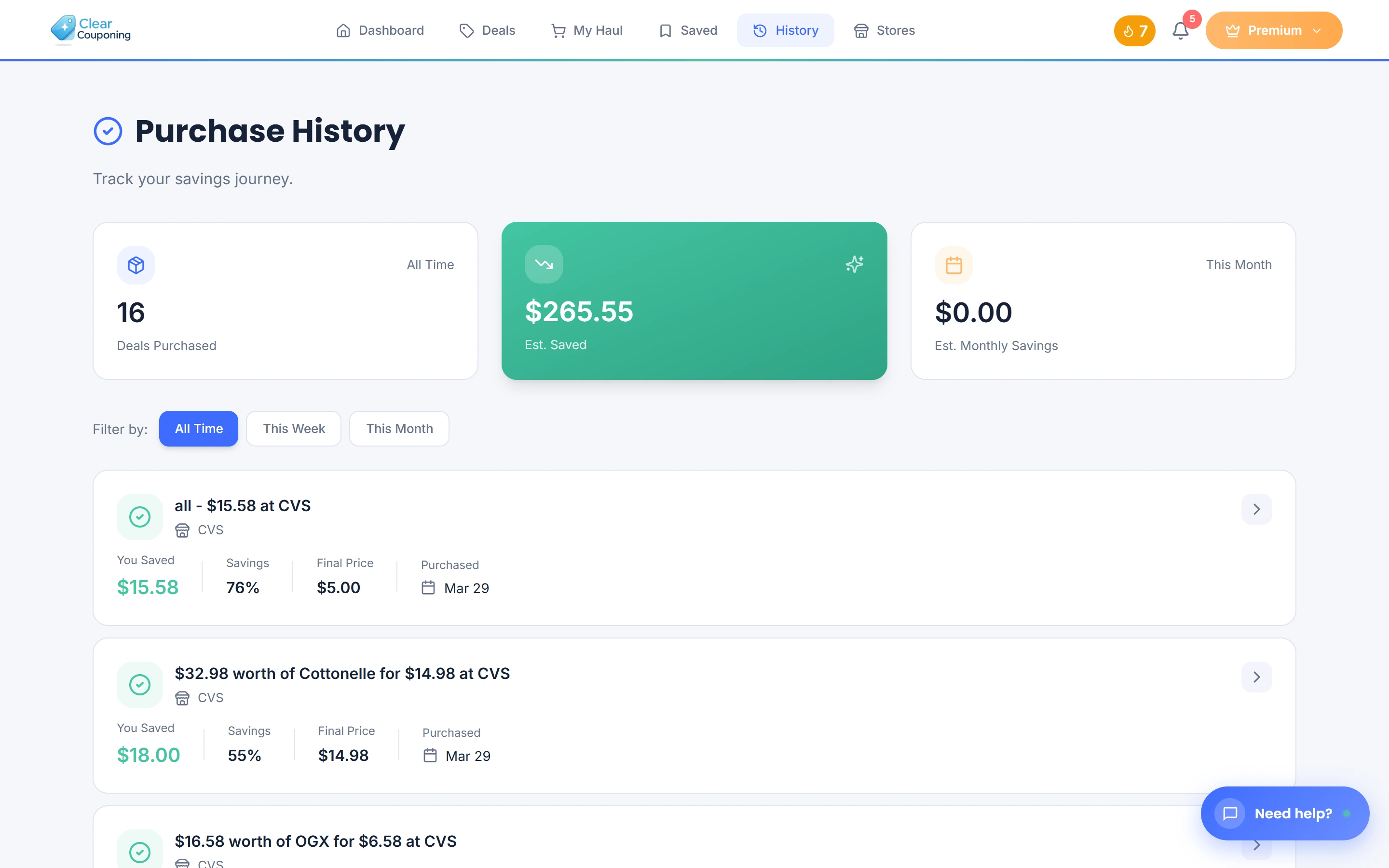Click the sparkle icon on Est. Saved card
The height and width of the screenshot is (868, 1389).
point(854,264)
